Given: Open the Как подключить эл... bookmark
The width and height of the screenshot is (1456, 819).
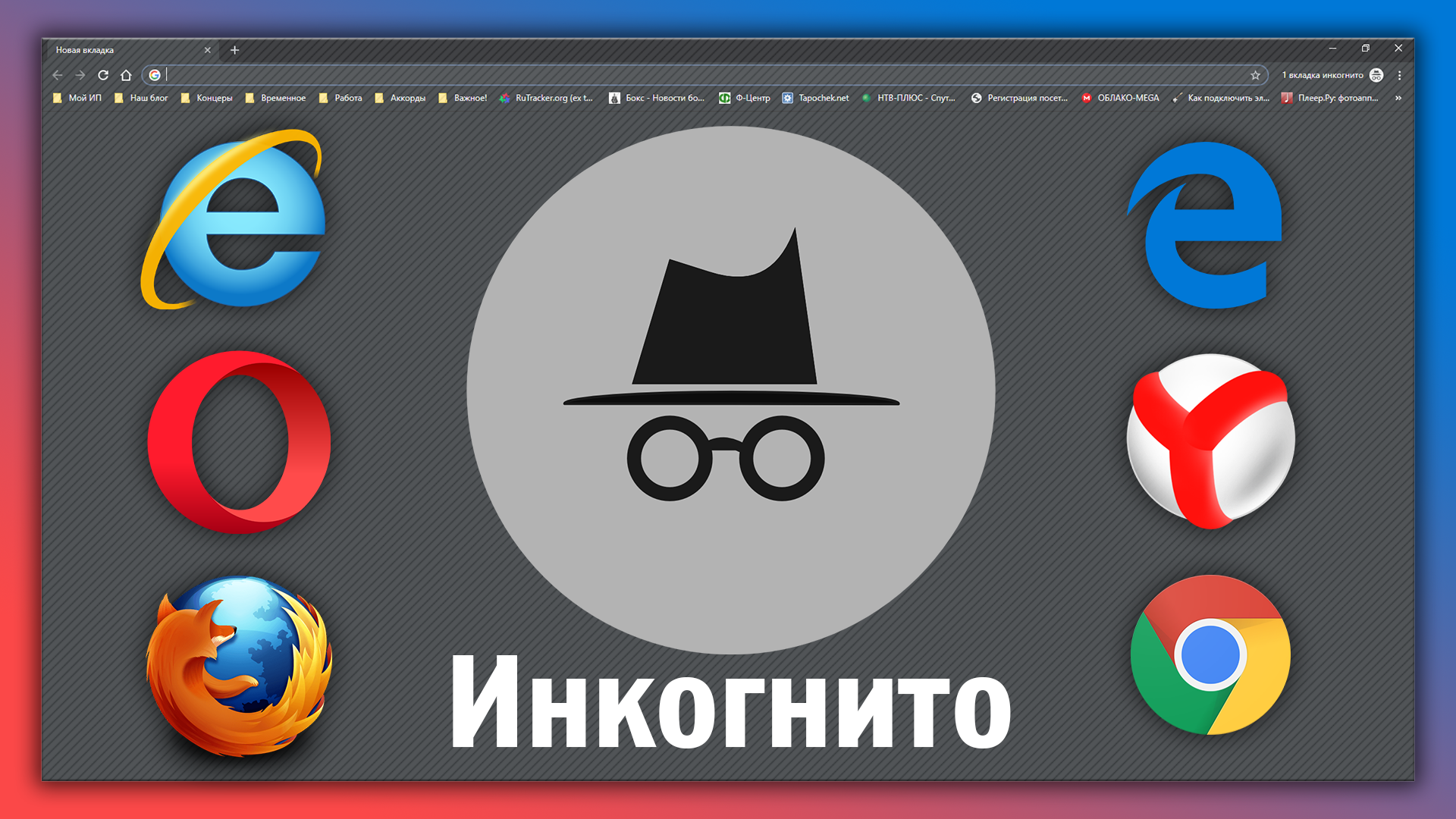Looking at the screenshot, I should (x=1221, y=98).
